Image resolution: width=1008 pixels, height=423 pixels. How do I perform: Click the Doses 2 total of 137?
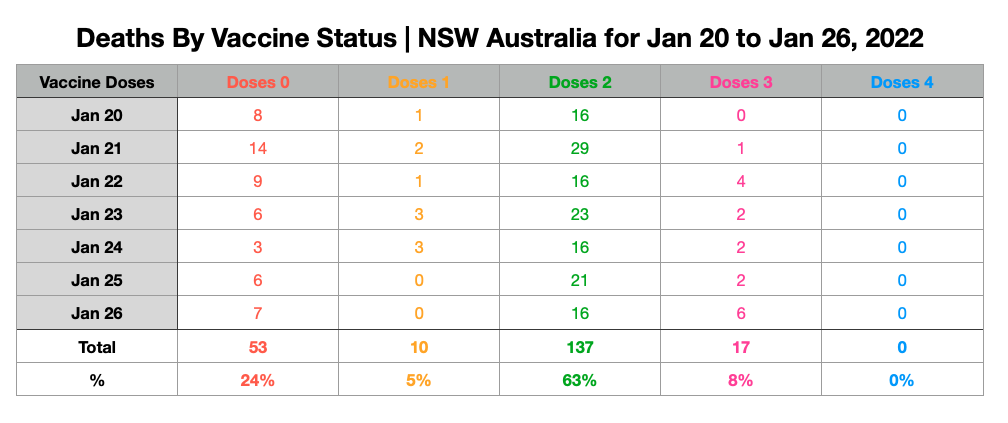tap(580, 347)
